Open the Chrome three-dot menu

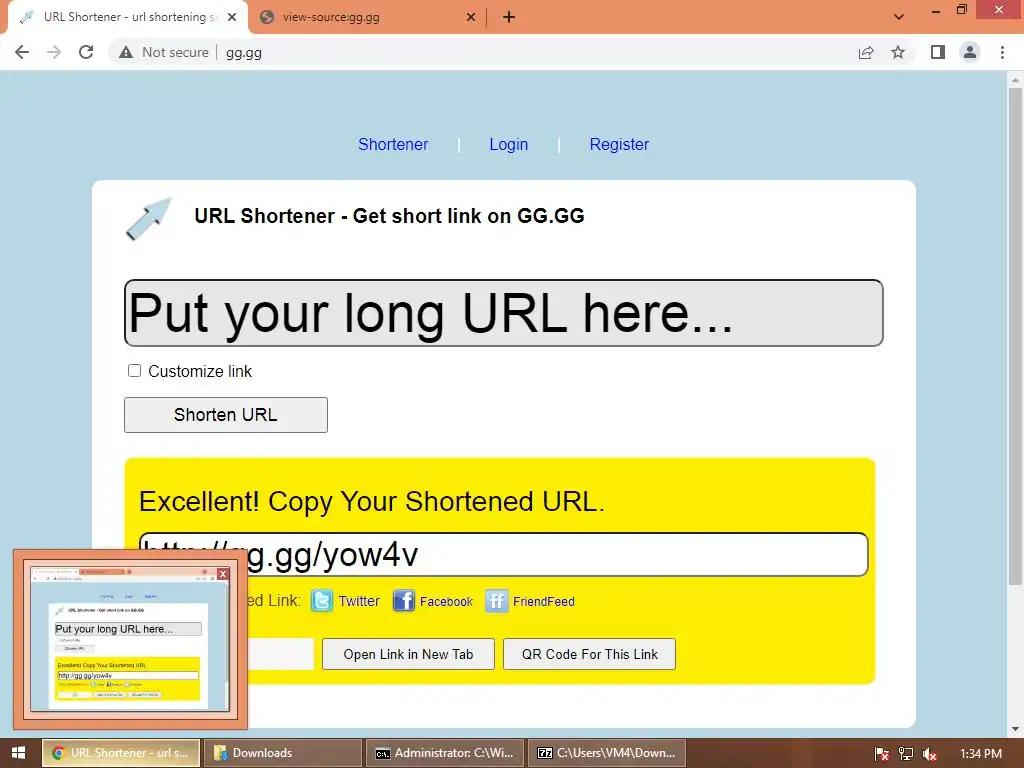[x=1002, y=52]
